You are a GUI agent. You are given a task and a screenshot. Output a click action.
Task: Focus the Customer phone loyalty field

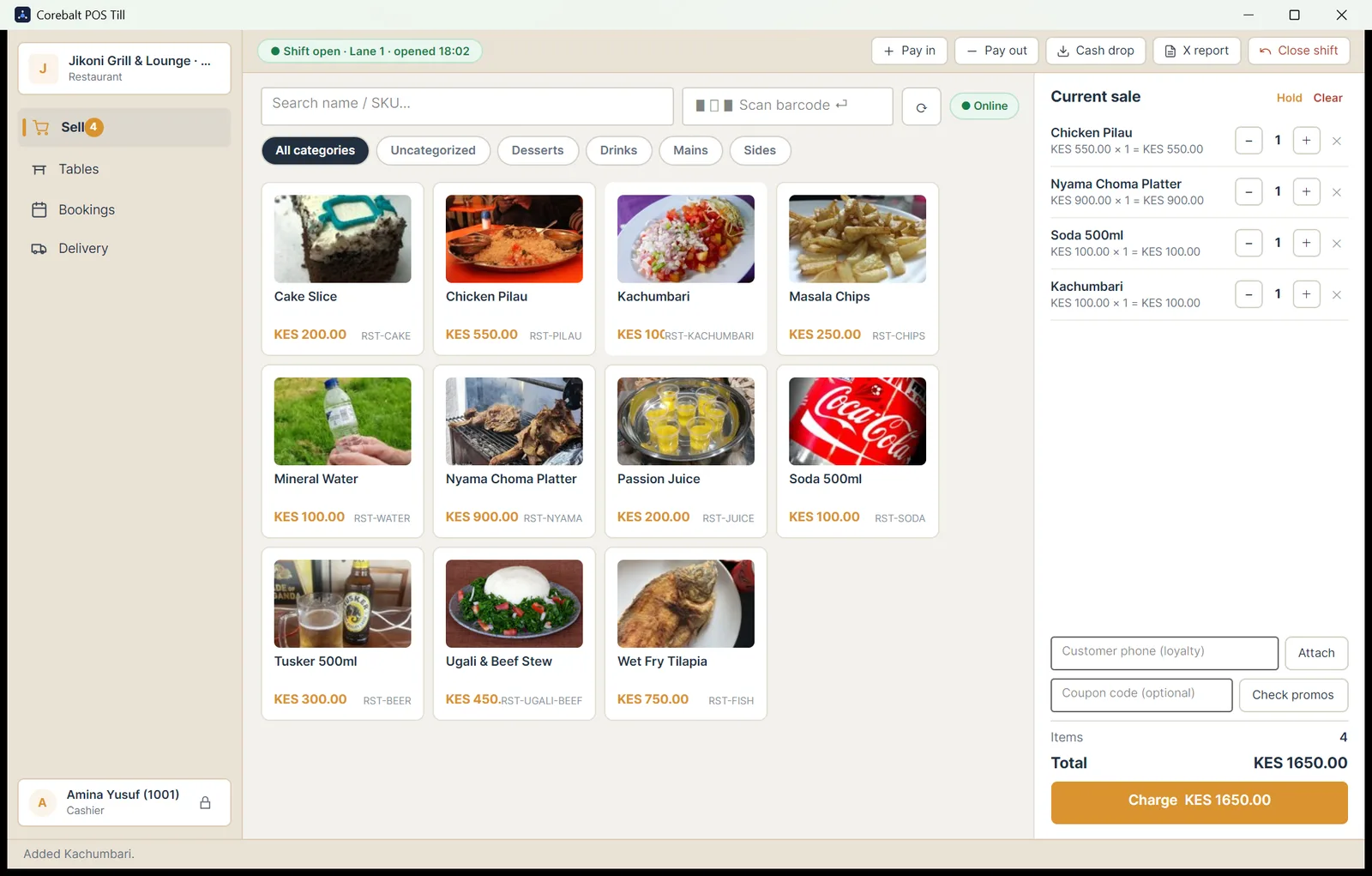(x=1164, y=653)
